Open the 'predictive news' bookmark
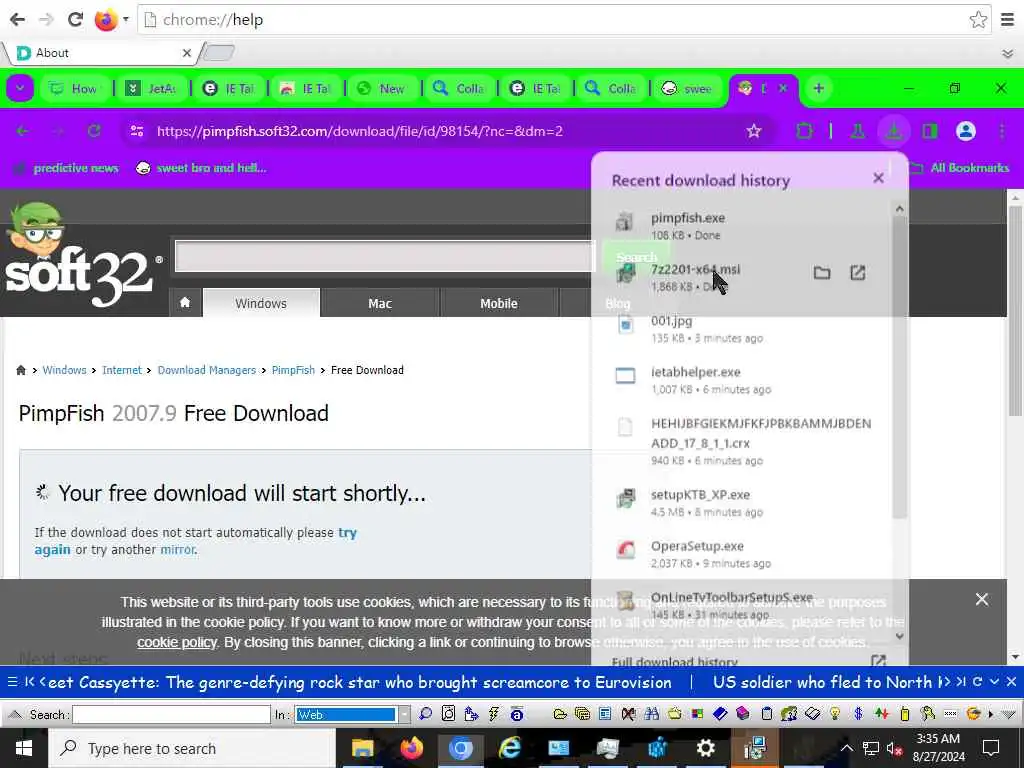The height and width of the screenshot is (768, 1024). tap(68, 168)
